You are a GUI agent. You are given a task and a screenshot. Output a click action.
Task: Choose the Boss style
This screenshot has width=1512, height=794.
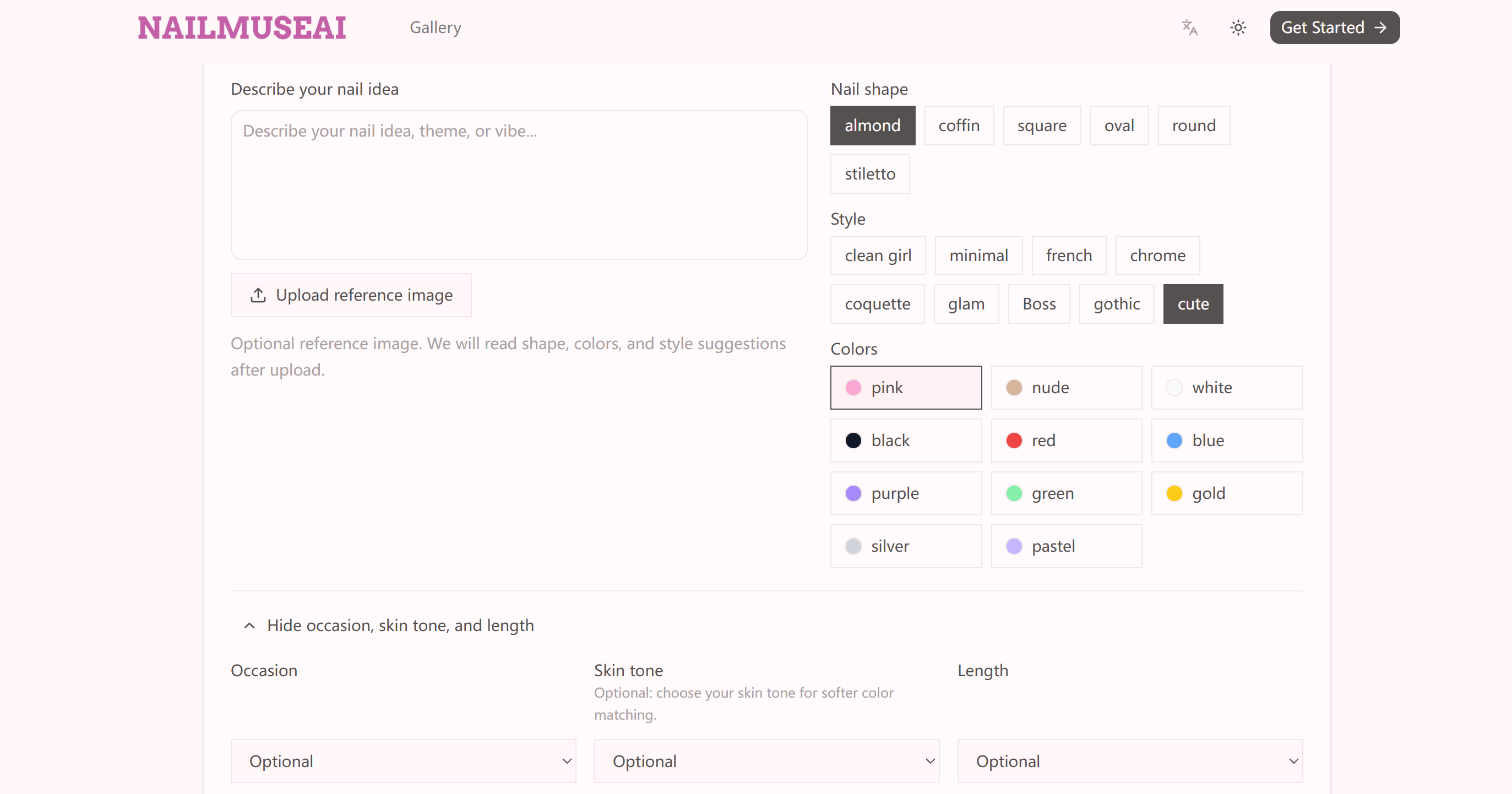point(1038,304)
